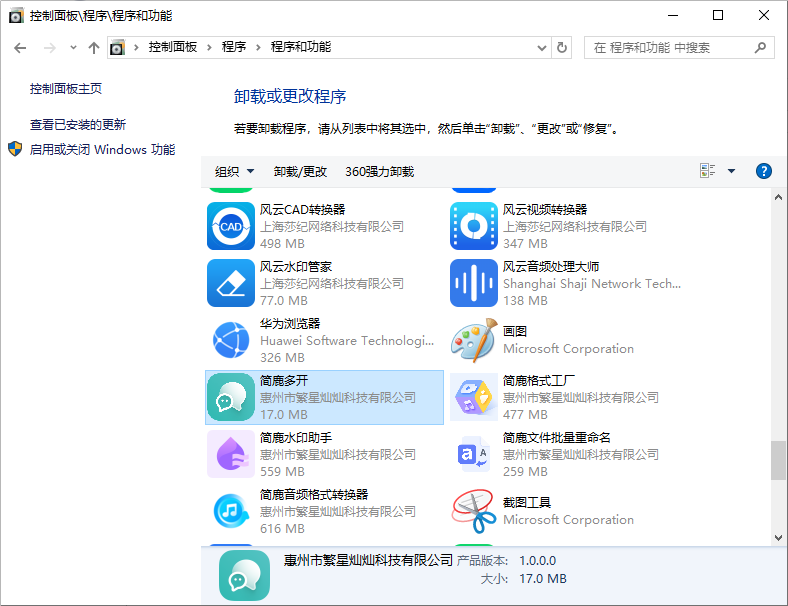
Task: Select 风云CAD转换器 program name
Action: 302,210
